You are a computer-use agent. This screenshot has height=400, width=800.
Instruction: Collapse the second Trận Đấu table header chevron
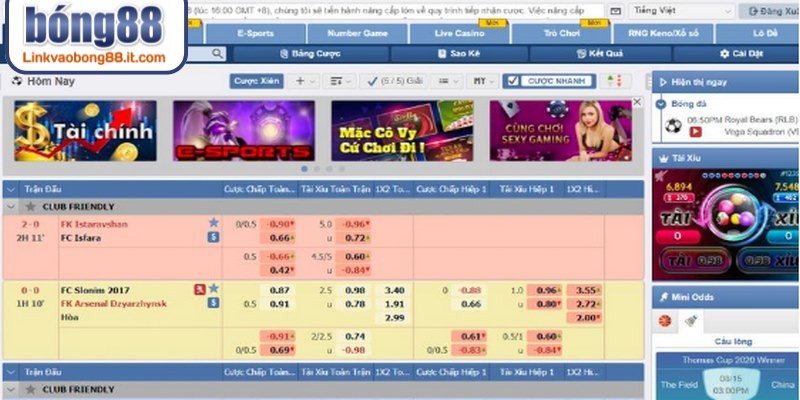click(x=11, y=372)
